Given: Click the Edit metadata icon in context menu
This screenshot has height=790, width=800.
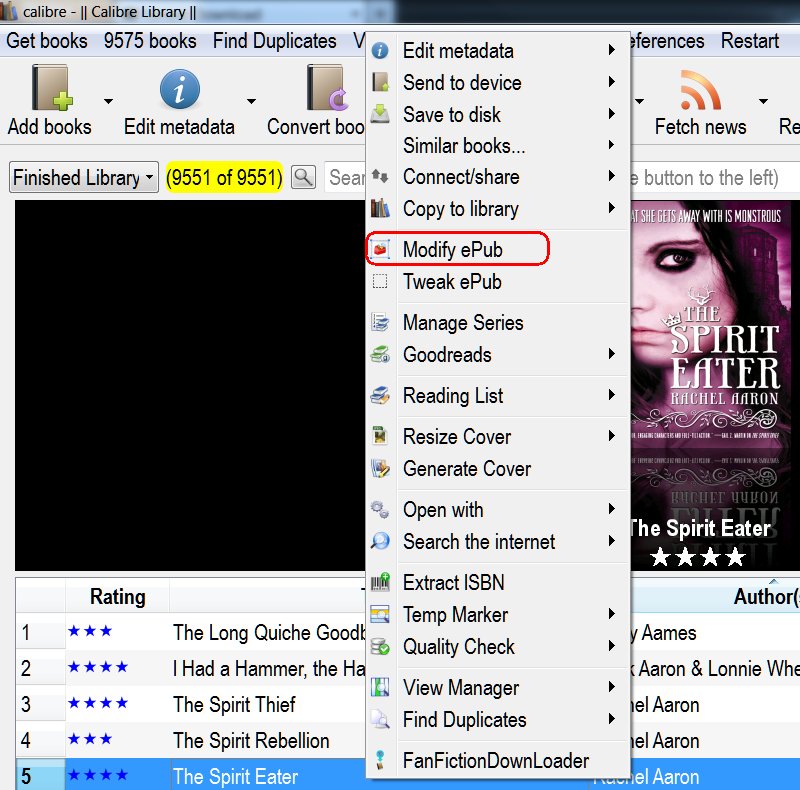Looking at the screenshot, I should [x=380, y=51].
